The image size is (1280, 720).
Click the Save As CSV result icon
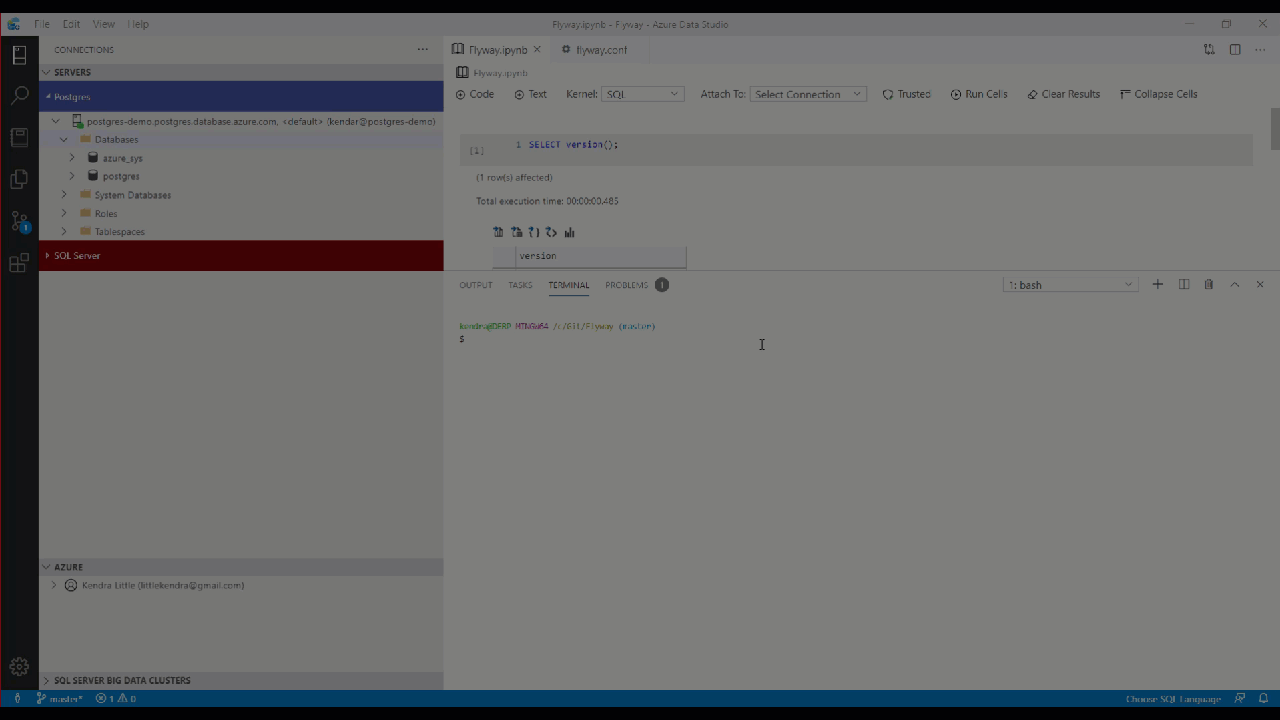tap(498, 232)
